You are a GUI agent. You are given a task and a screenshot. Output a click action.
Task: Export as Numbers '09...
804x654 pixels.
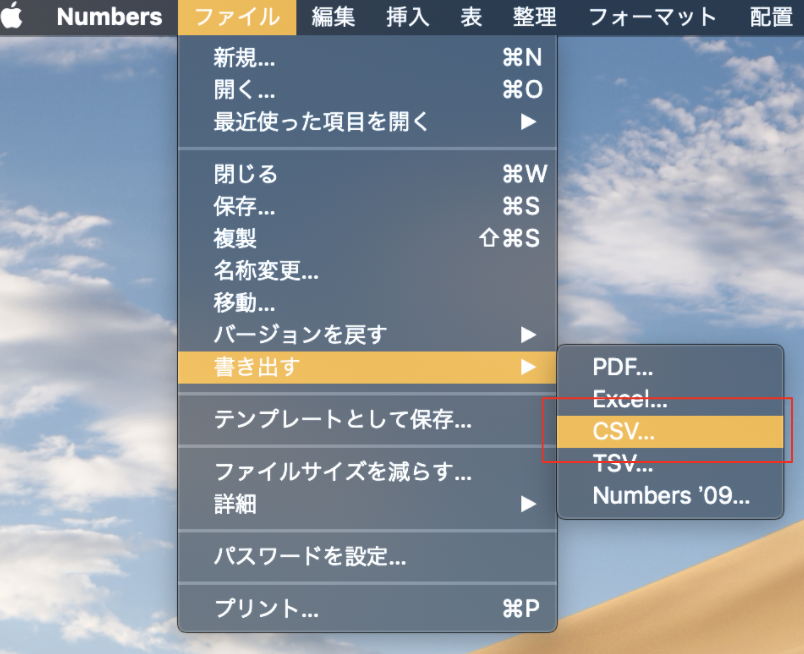670,496
